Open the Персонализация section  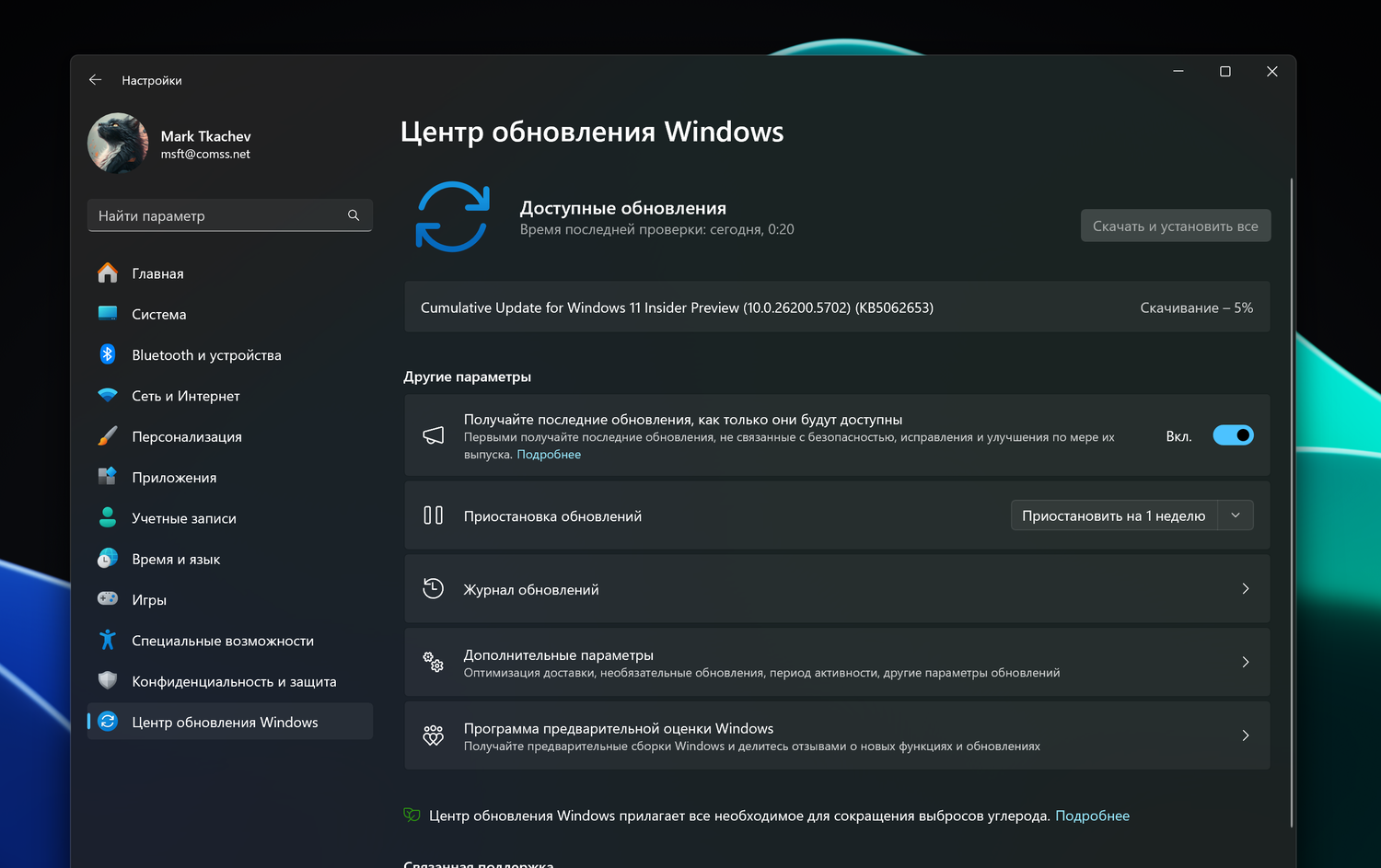tap(230, 436)
